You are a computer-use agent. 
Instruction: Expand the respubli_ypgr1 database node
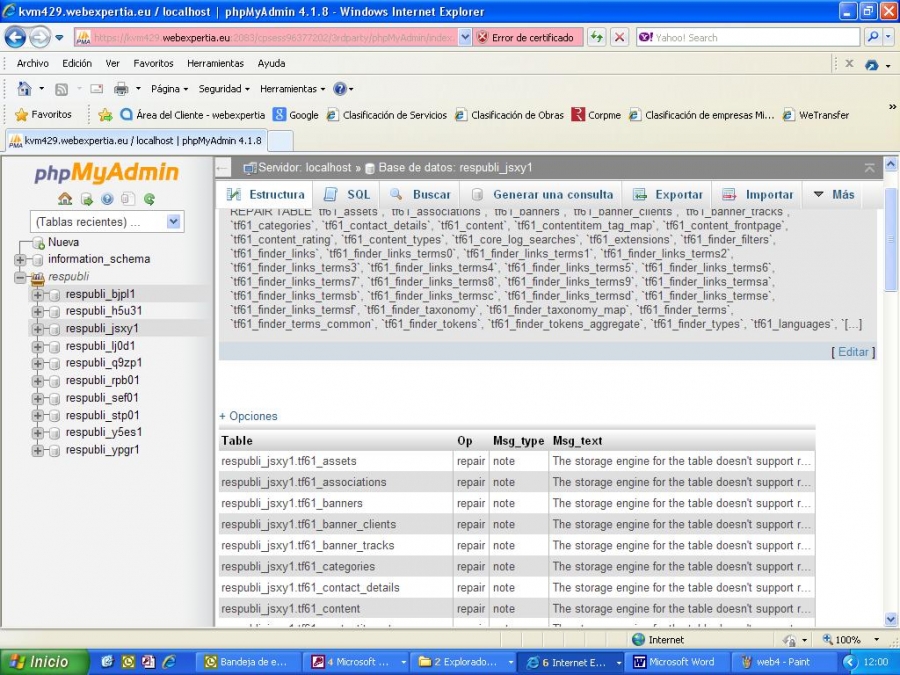click(x=38, y=451)
